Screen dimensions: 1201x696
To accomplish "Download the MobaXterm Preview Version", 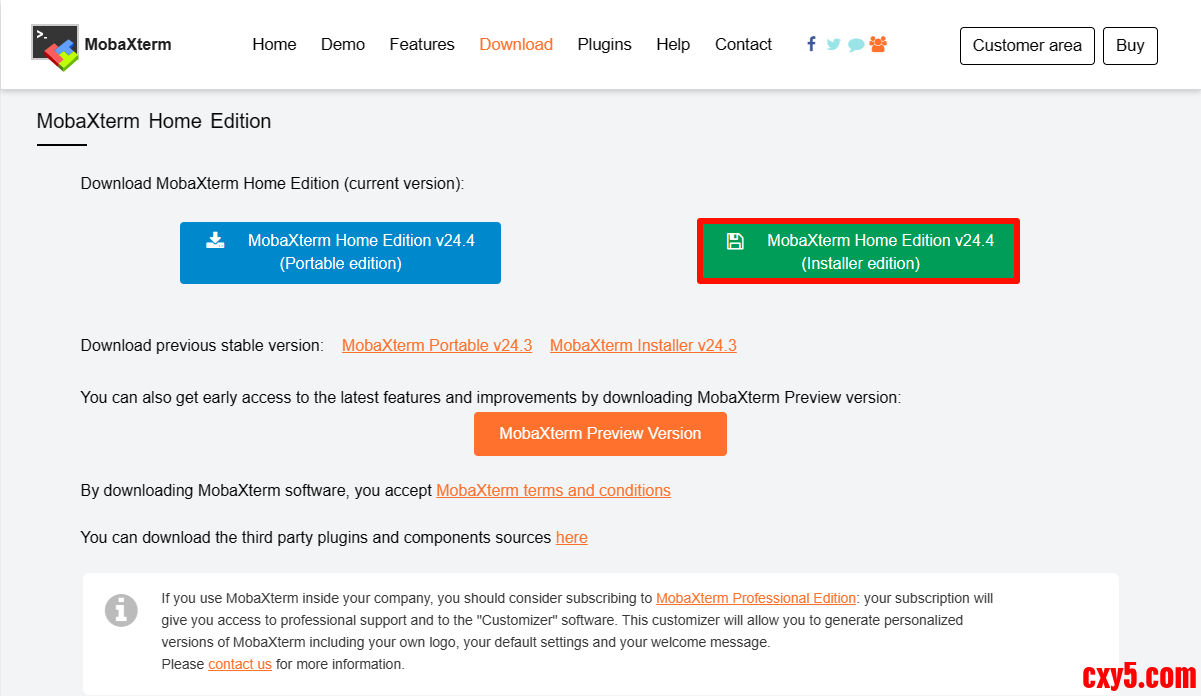I will (x=600, y=434).
